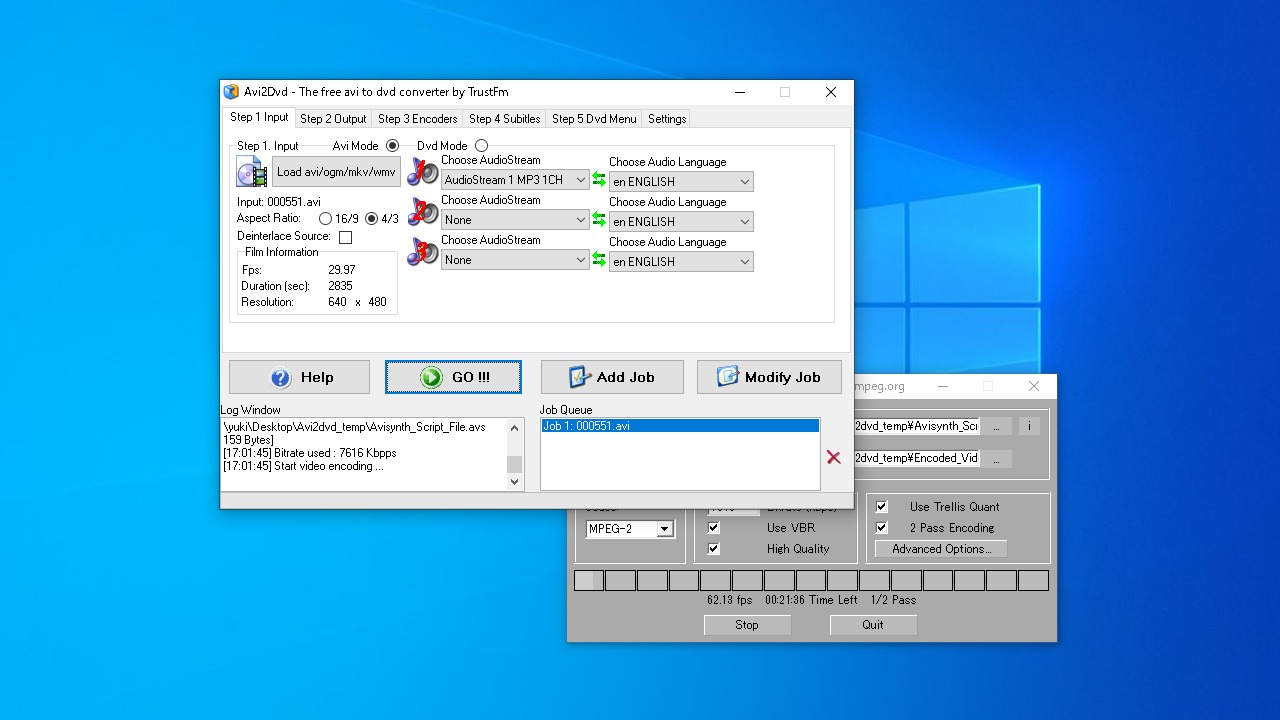Viewport: 1280px width, 720px height.
Task: Remove job with the red X icon
Action: (x=834, y=457)
